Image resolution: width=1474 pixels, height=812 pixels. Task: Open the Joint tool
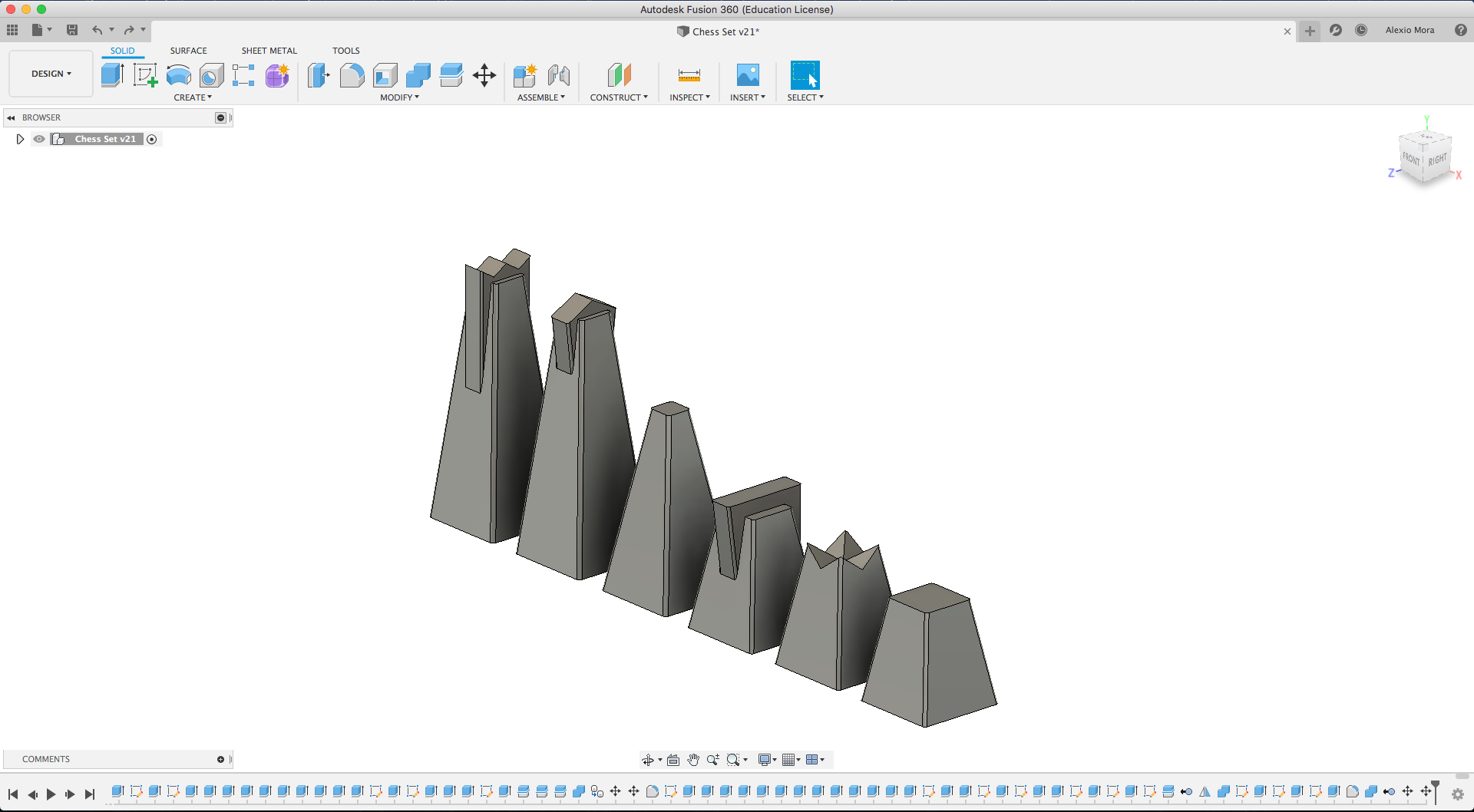[x=559, y=74]
